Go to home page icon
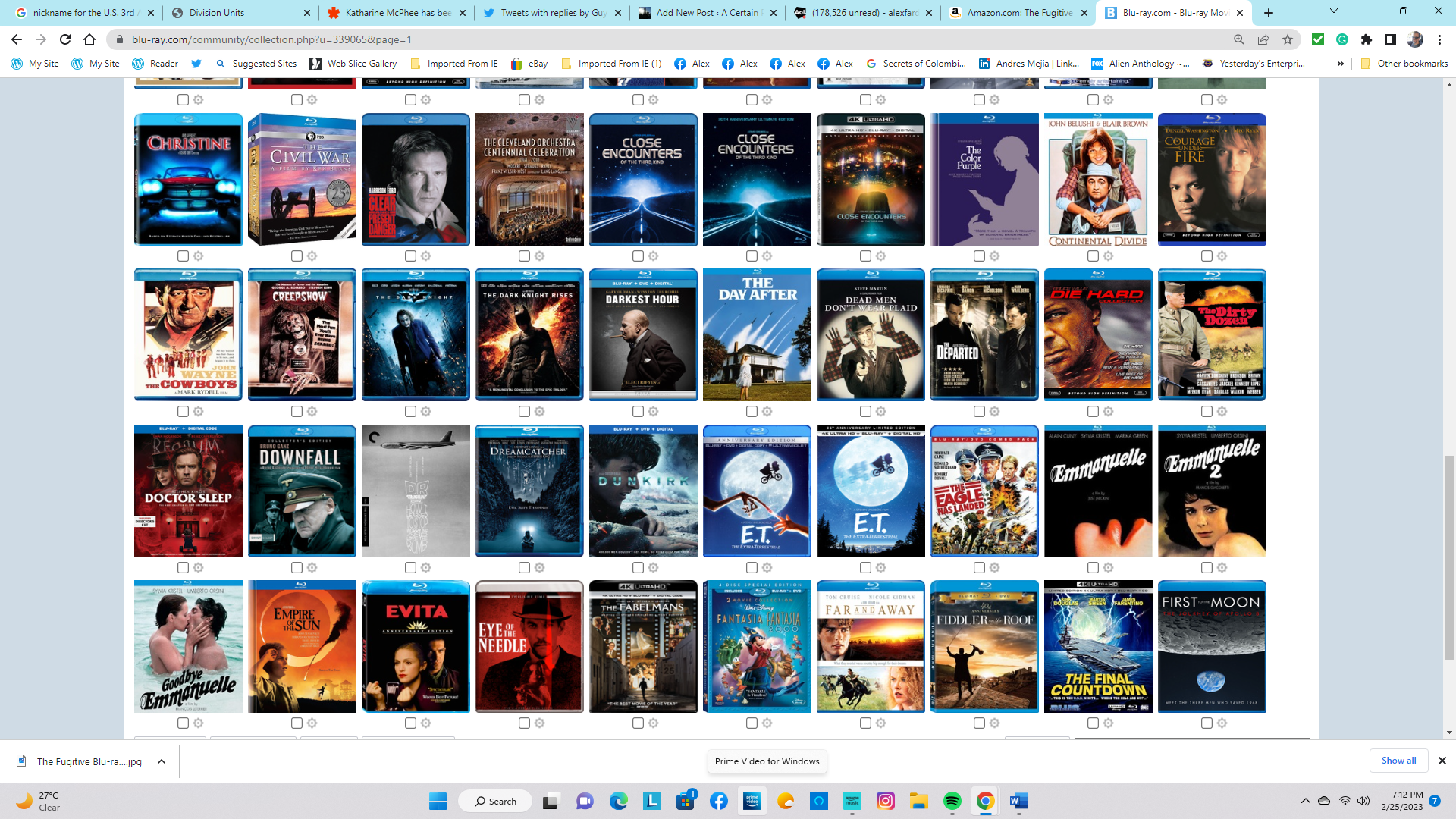The image size is (1456, 819). [x=89, y=39]
